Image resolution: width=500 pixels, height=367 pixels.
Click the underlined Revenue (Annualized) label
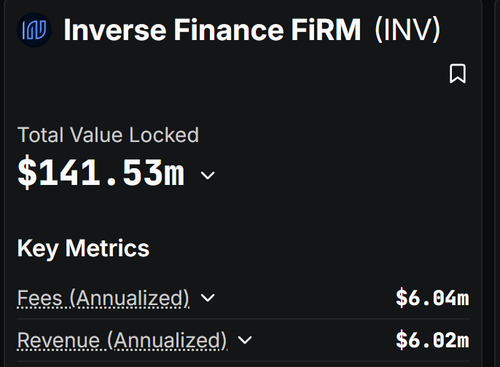pos(122,340)
